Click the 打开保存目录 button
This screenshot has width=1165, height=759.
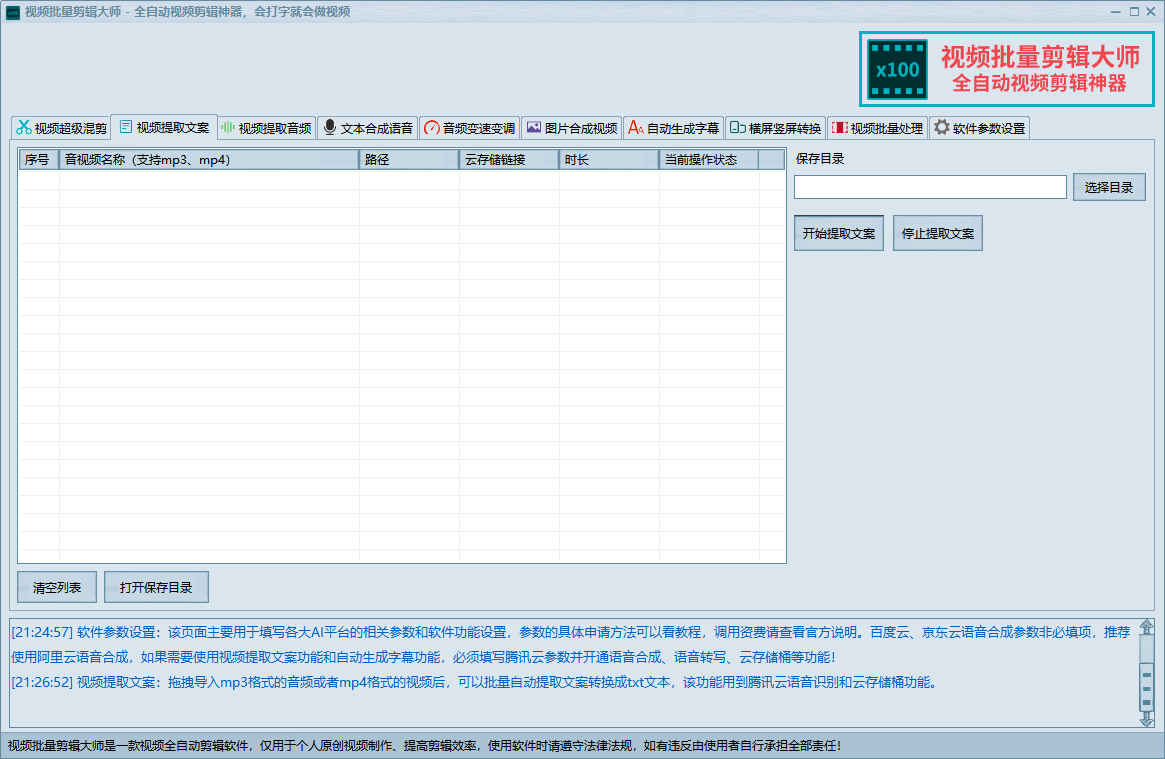(x=156, y=588)
